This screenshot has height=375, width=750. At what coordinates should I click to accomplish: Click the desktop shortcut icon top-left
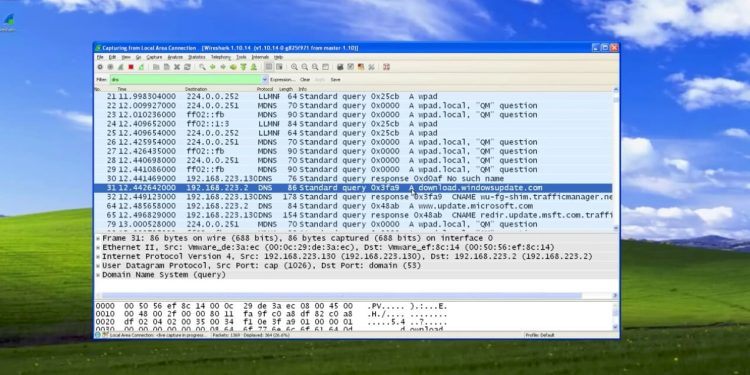click(x=8, y=22)
